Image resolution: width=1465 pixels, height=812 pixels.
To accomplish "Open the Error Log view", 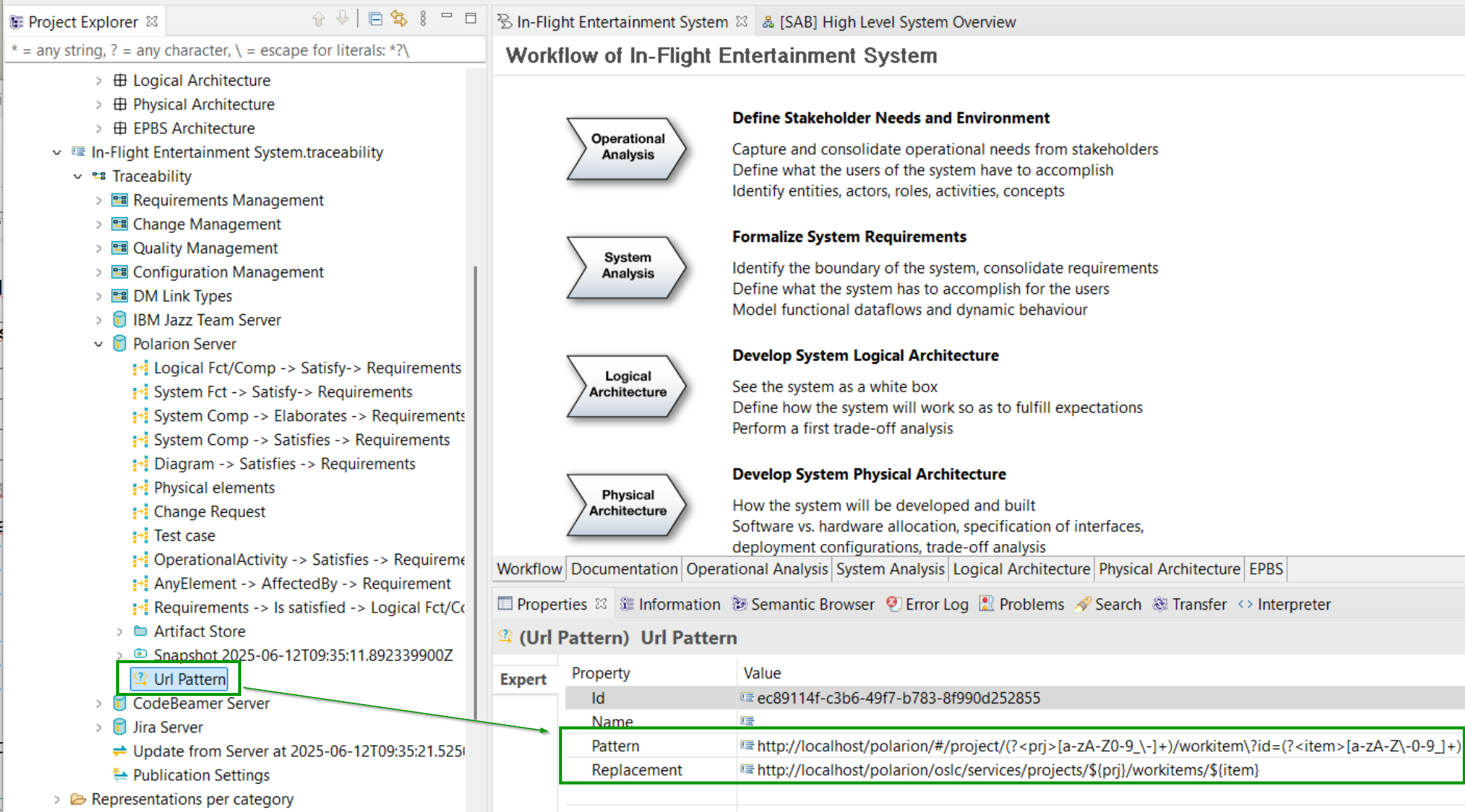I will coord(927,604).
